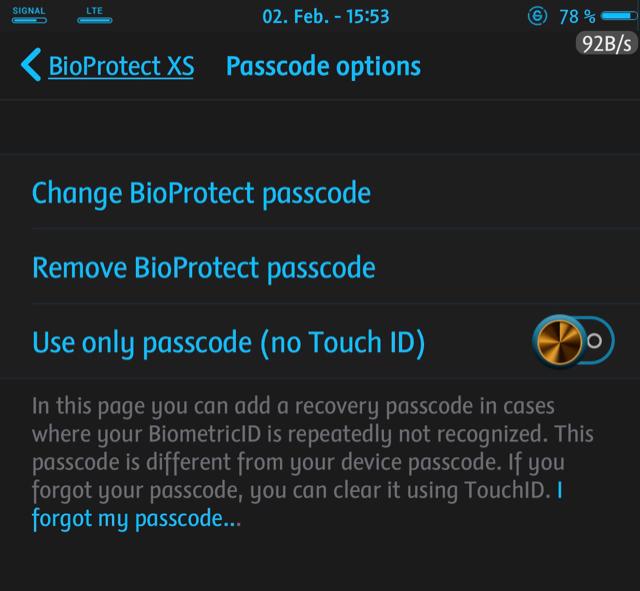
Task: Open Change BioProtect passcode
Action: (201, 193)
